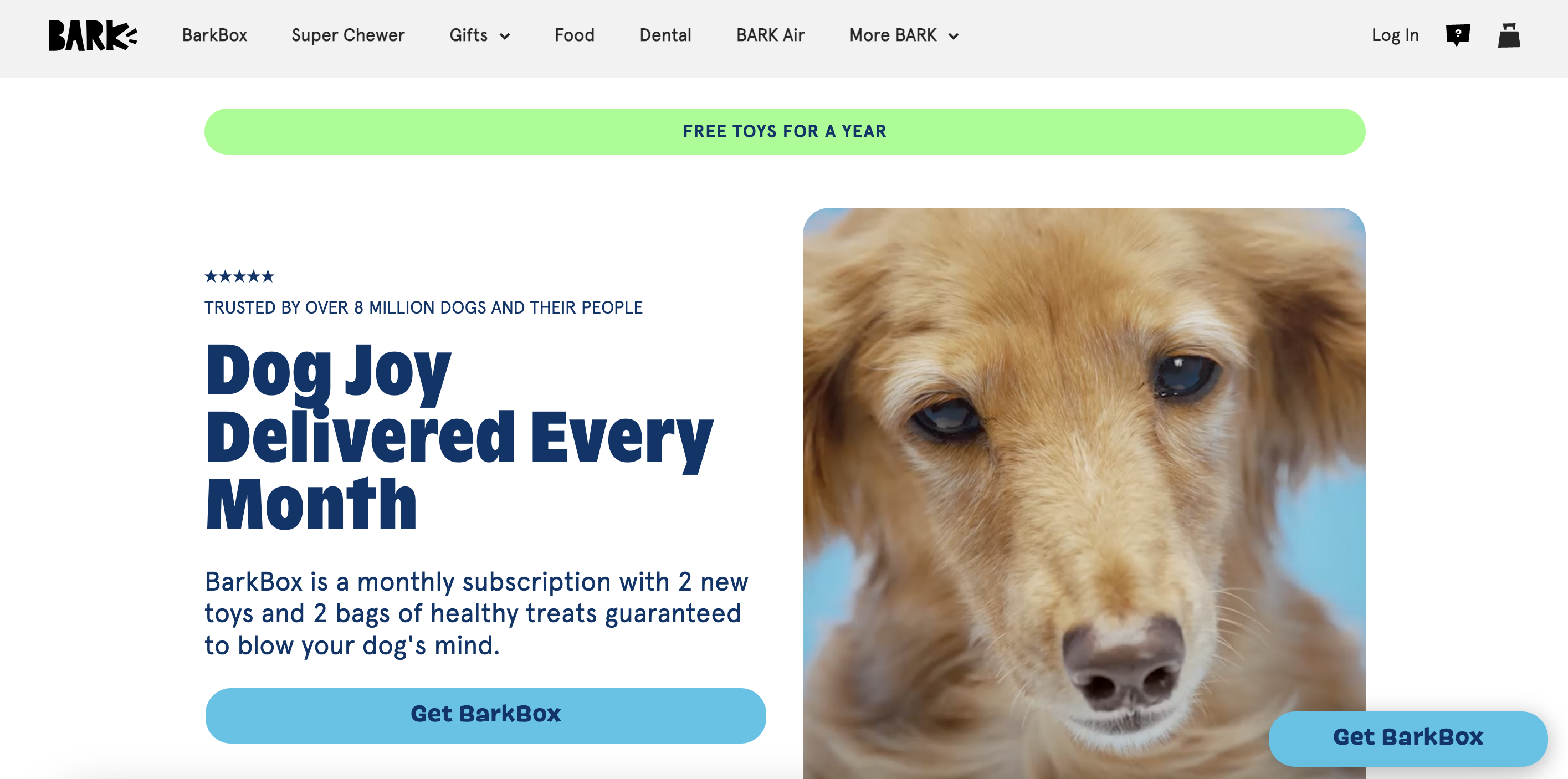Visit the BARK Air page
1568x779 pixels.
770,35
